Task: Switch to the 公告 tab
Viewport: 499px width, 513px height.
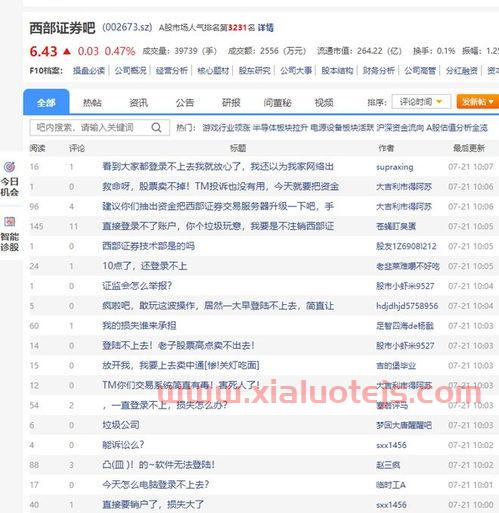Action: 185,103
